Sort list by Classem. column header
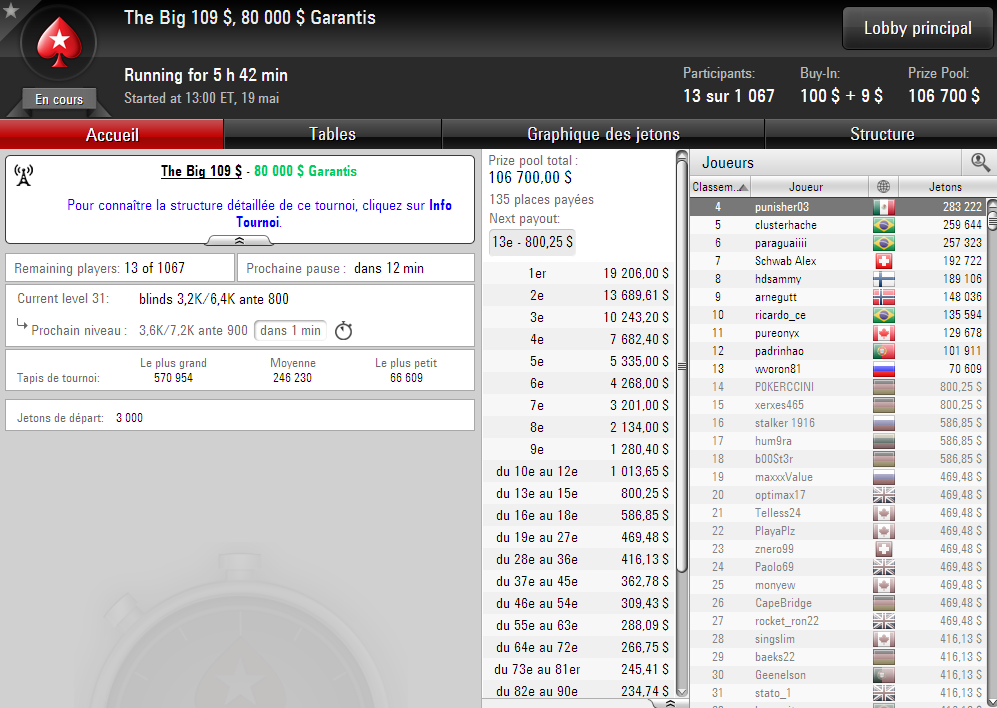 tap(720, 186)
